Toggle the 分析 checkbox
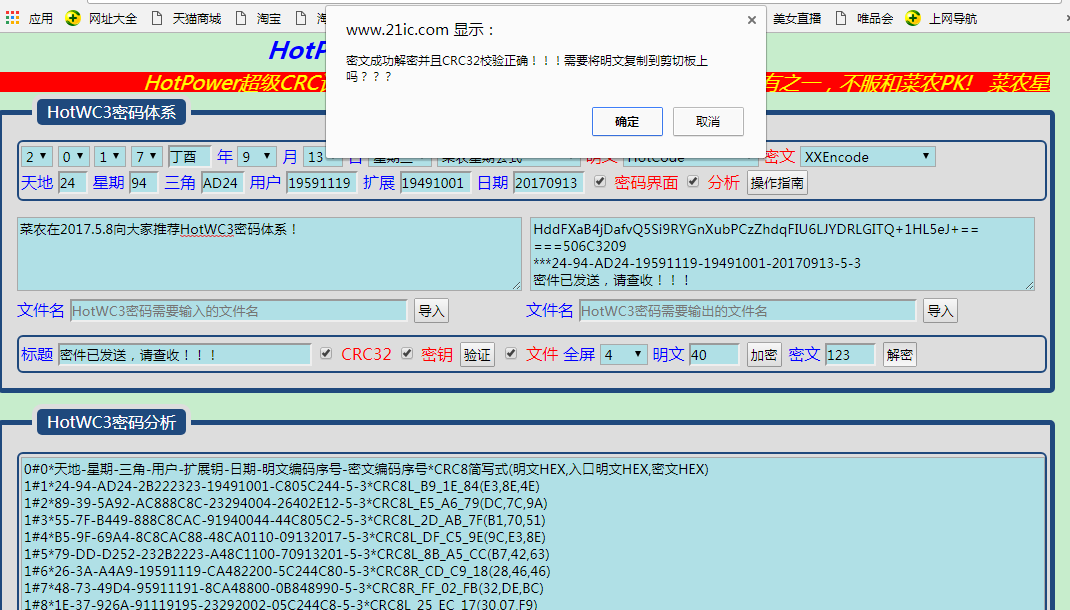Image resolution: width=1070 pixels, height=610 pixels. (693, 181)
